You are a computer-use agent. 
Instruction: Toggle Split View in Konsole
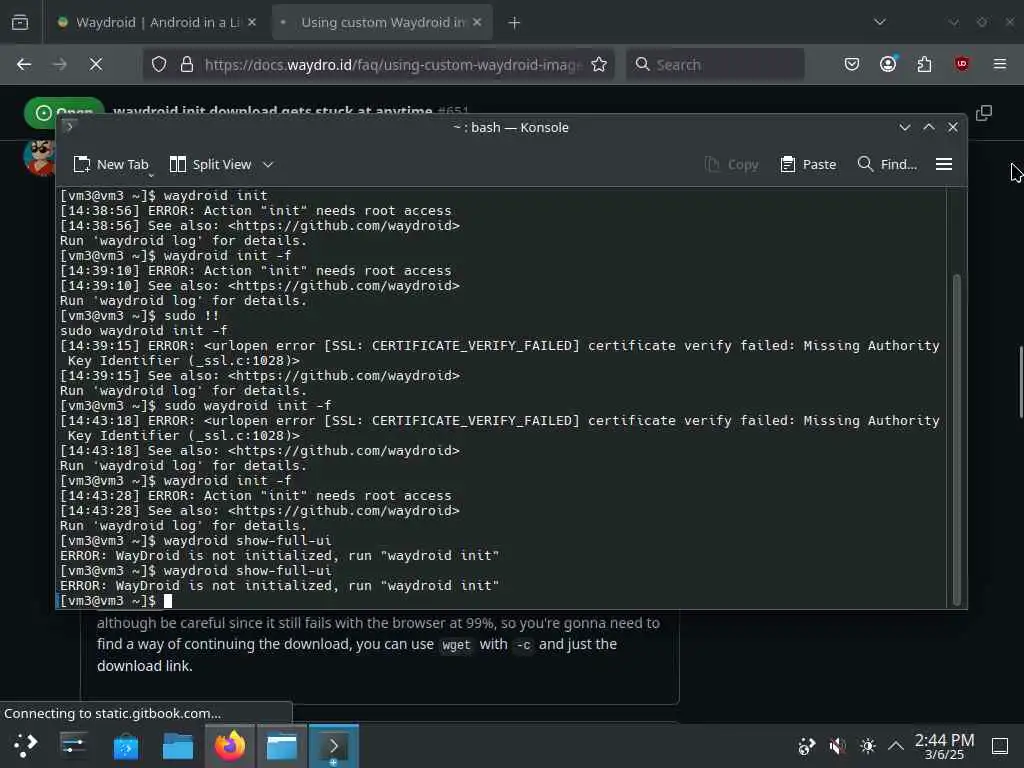tap(210, 165)
